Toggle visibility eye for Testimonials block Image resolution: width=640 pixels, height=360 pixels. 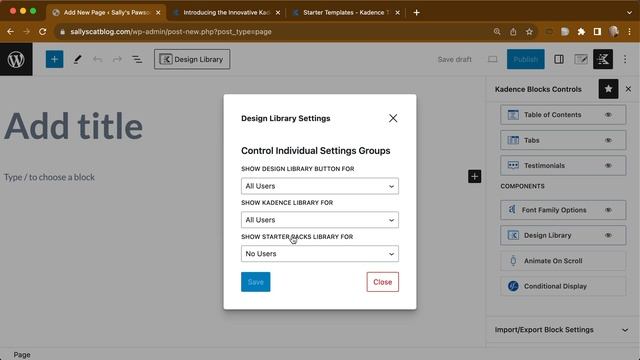click(x=608, y=166)
